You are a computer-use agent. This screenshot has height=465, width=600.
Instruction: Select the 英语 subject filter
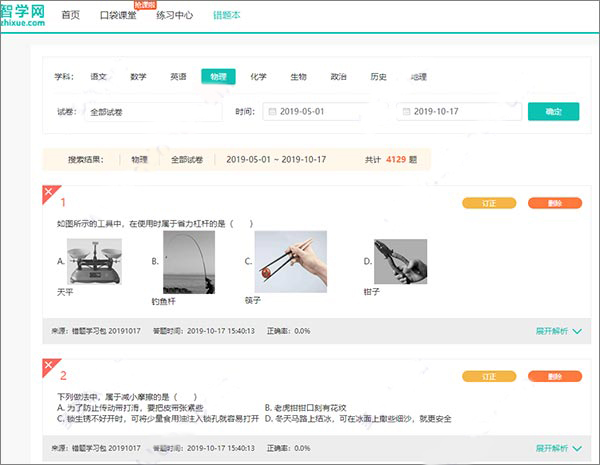[x=178, y=76]
